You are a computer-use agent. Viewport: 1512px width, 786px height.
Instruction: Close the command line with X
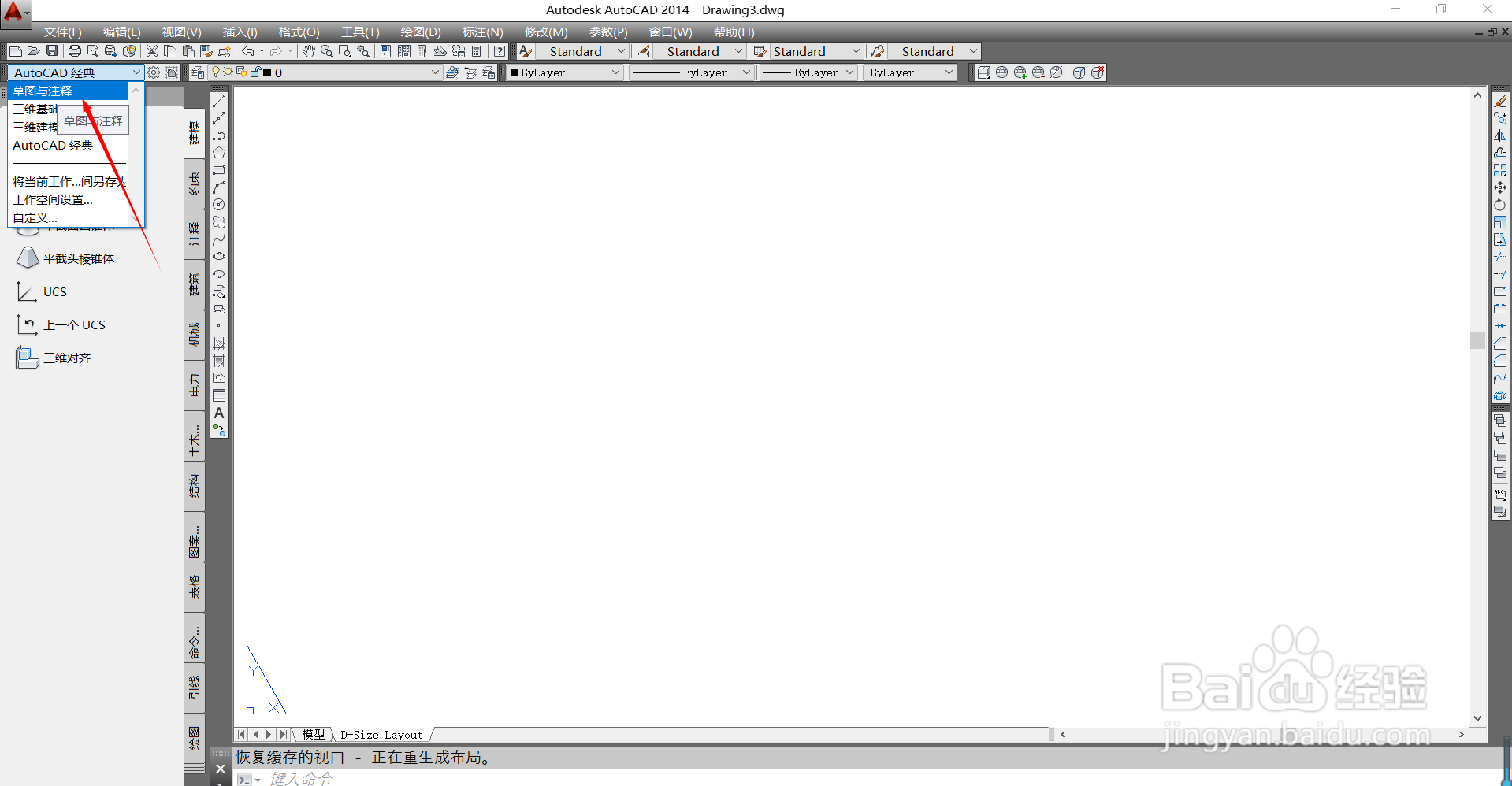coord(221,769)
